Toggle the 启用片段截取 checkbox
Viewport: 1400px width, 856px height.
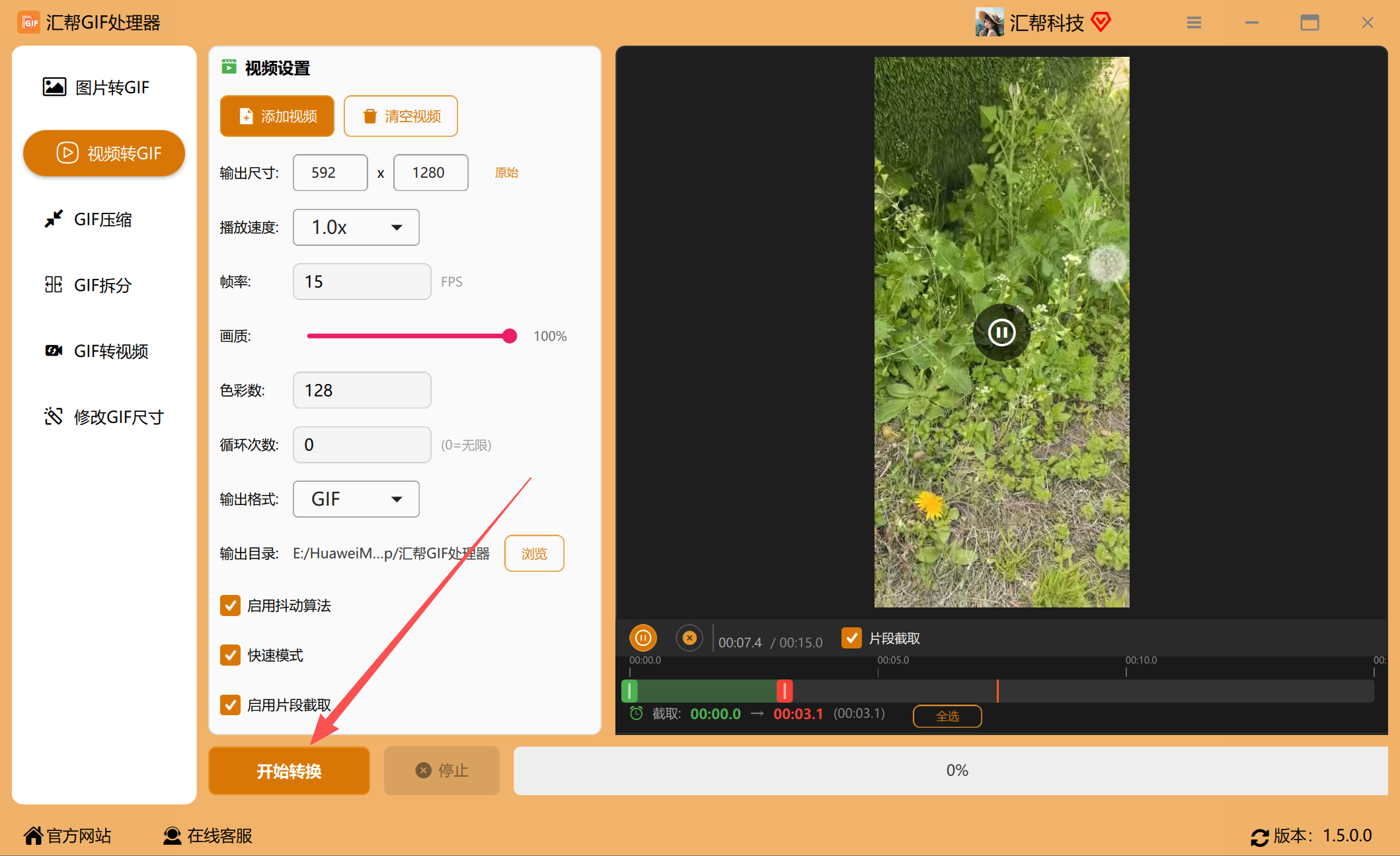(x=230, y=705)
